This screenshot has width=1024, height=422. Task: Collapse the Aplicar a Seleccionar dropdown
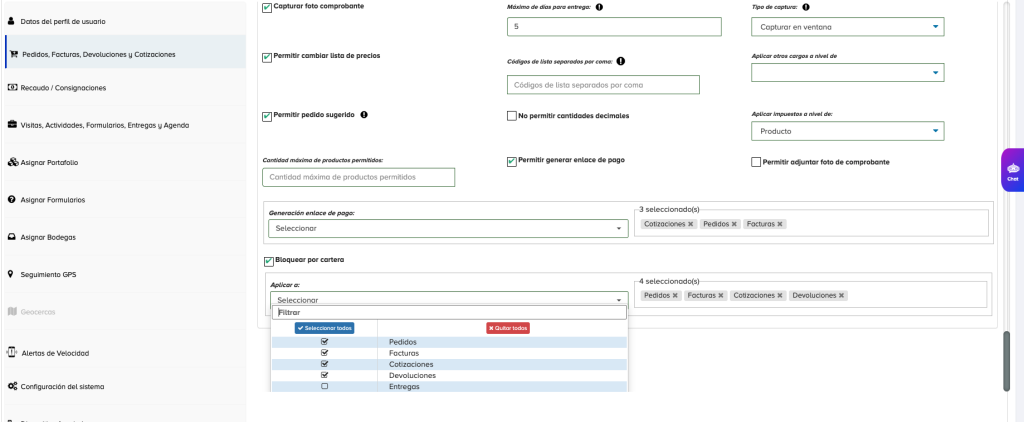pyautogui.click(x=449, y=299)
